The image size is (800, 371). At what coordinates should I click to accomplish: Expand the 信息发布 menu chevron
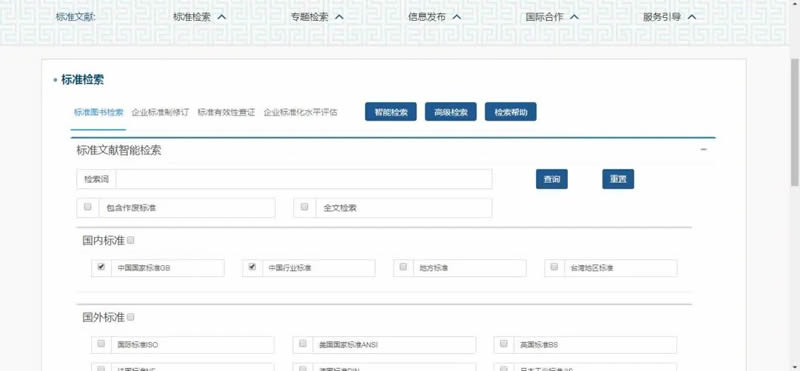[x=457, y=17]
